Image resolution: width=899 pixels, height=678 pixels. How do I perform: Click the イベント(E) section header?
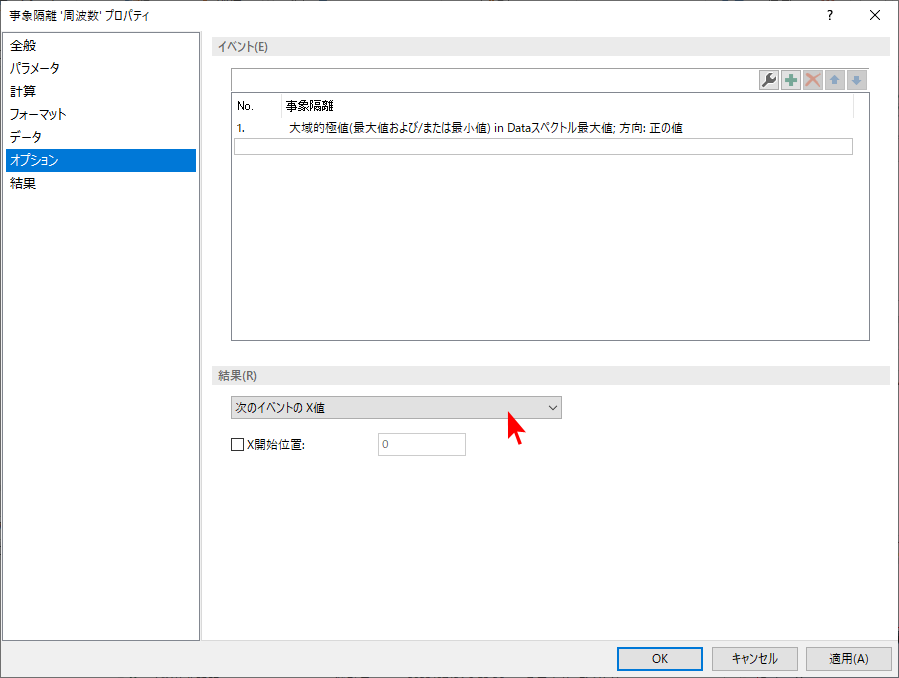550,46
